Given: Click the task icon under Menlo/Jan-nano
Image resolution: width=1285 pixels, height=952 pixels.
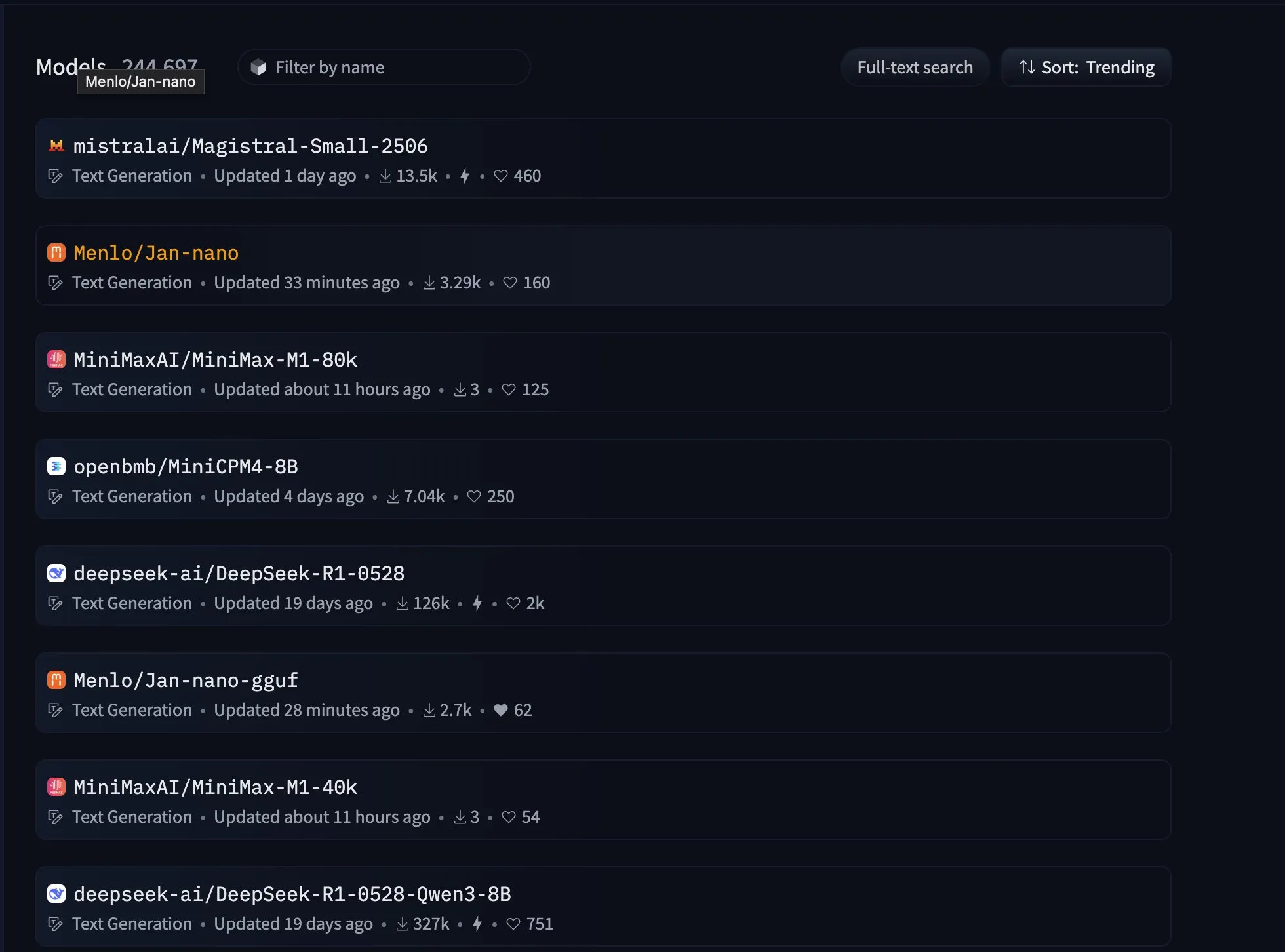Looking at the screenshot, I should click(56, 283).
